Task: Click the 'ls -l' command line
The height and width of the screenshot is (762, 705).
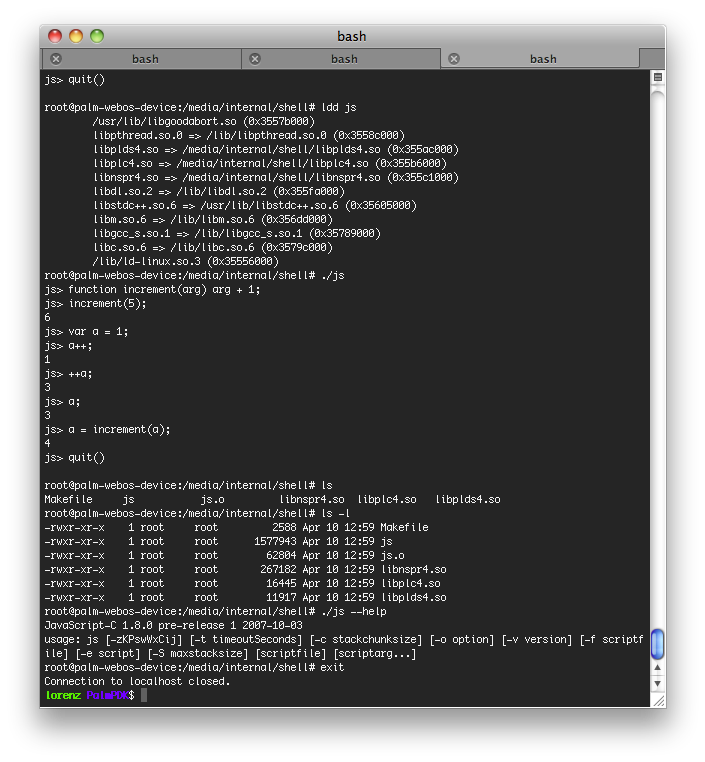Action: [197, 514]
